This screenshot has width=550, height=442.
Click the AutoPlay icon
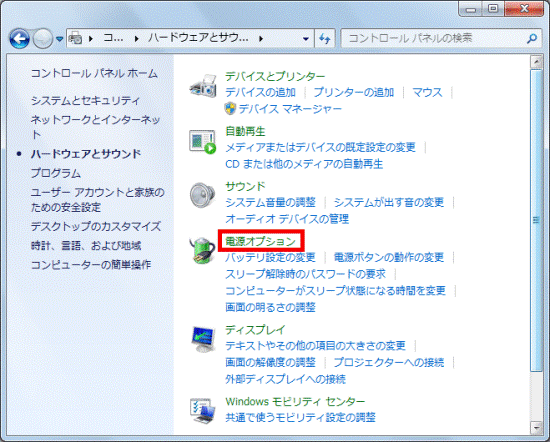(202, 141)
